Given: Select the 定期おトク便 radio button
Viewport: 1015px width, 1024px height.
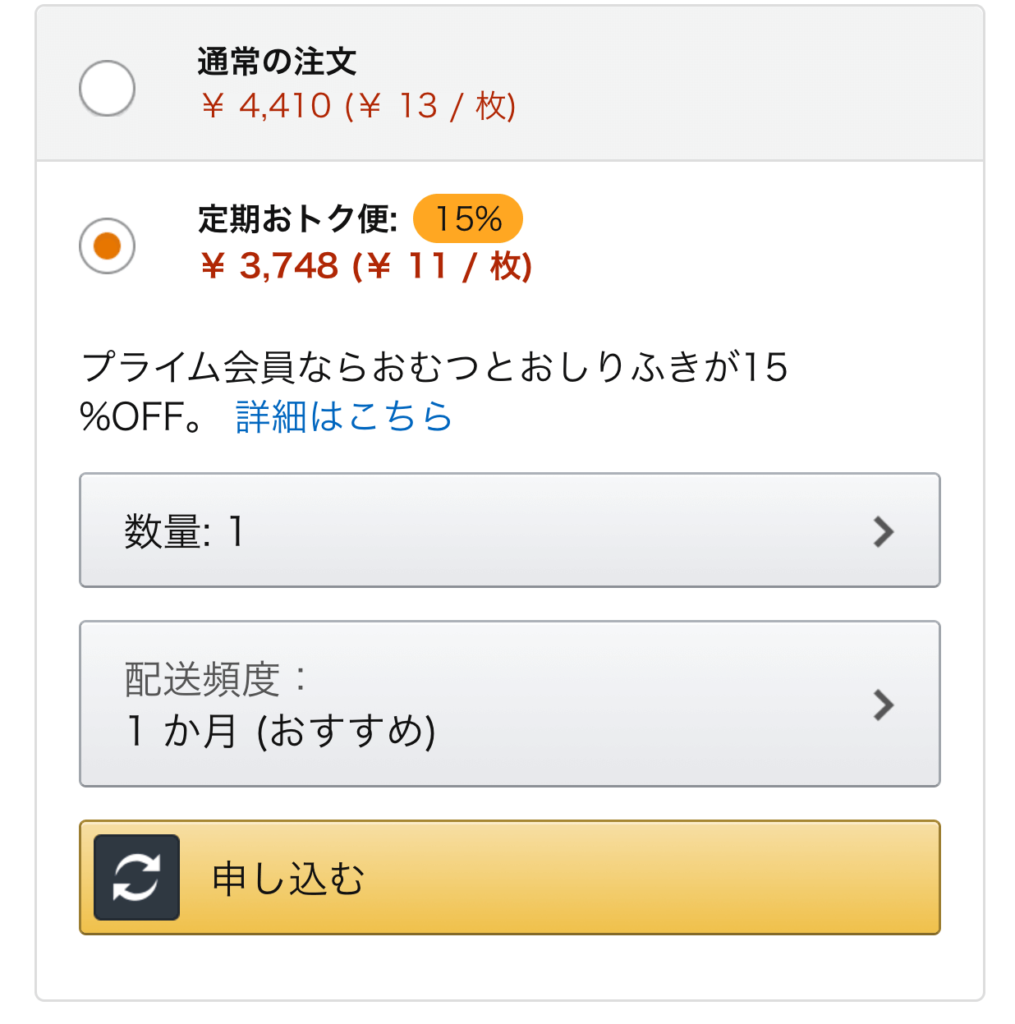Looking at the screenshot, I should coord(107,245).
